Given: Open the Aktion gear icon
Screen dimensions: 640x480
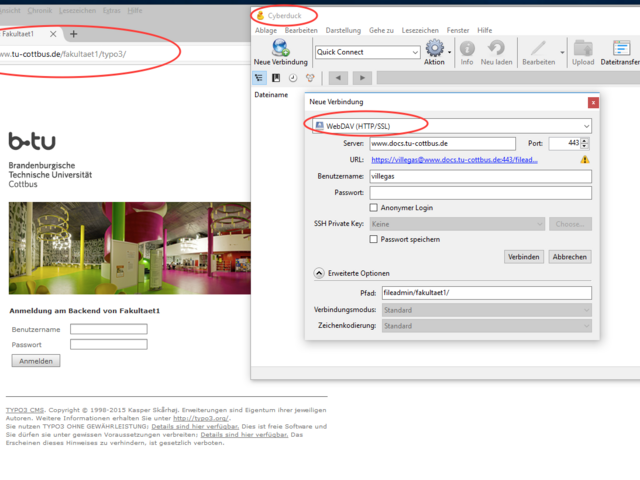Looking at the screenshot, I should click(x=434, y=48).
